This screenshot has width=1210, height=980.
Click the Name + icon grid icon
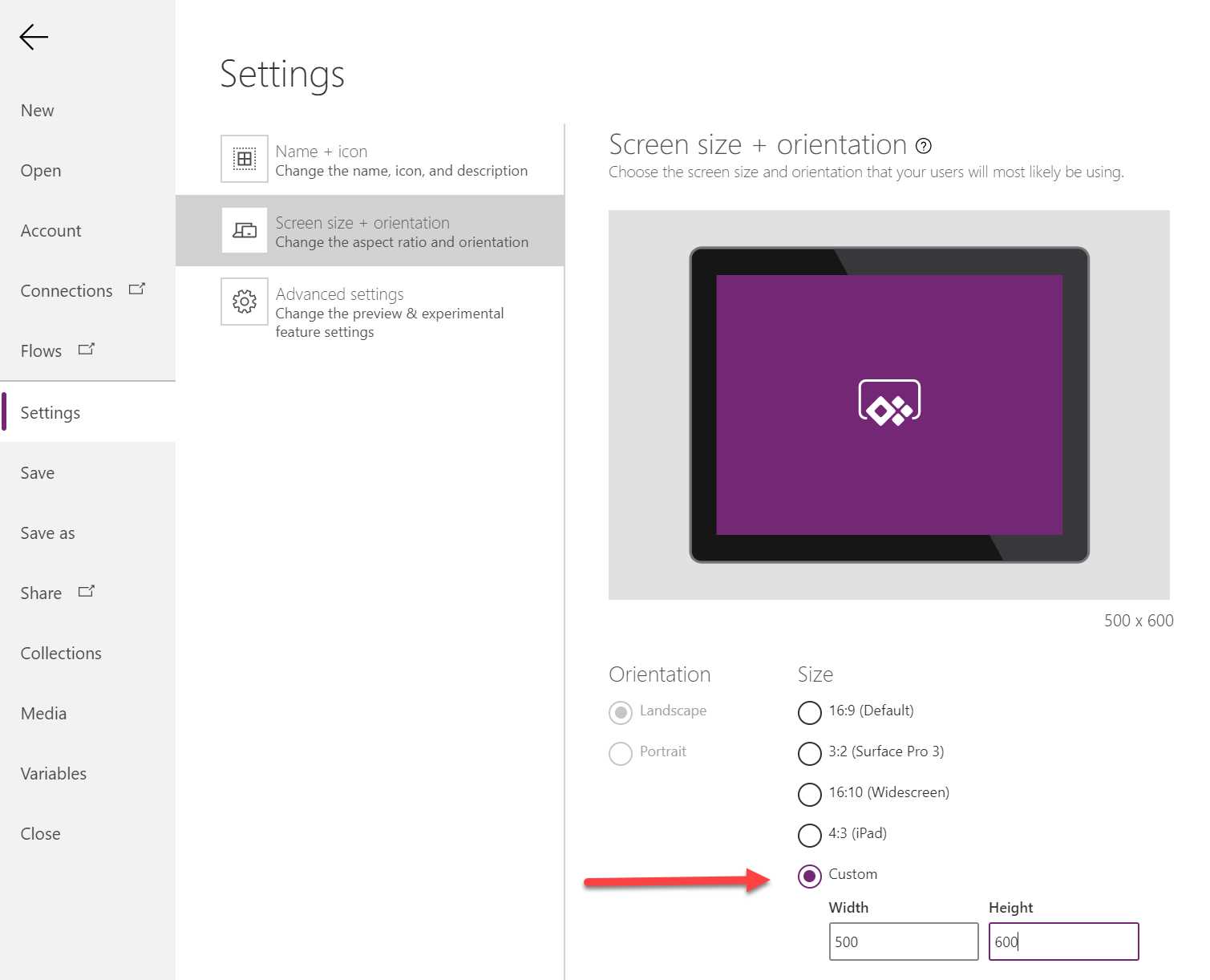[x=245, y=159]
